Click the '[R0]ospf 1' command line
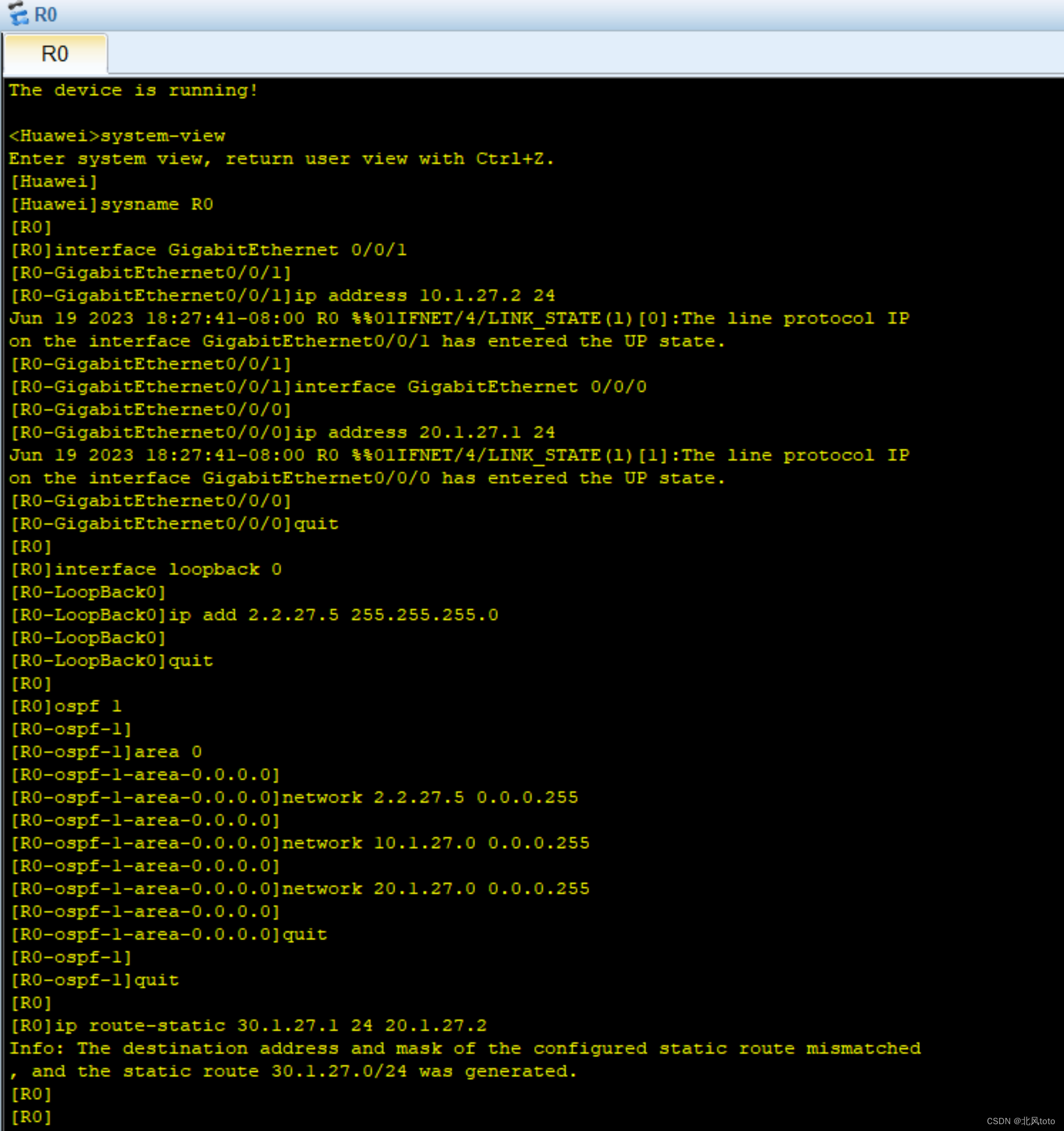Image resolution: width=1064 pixels, height=1131 pixels. (66, 706)
